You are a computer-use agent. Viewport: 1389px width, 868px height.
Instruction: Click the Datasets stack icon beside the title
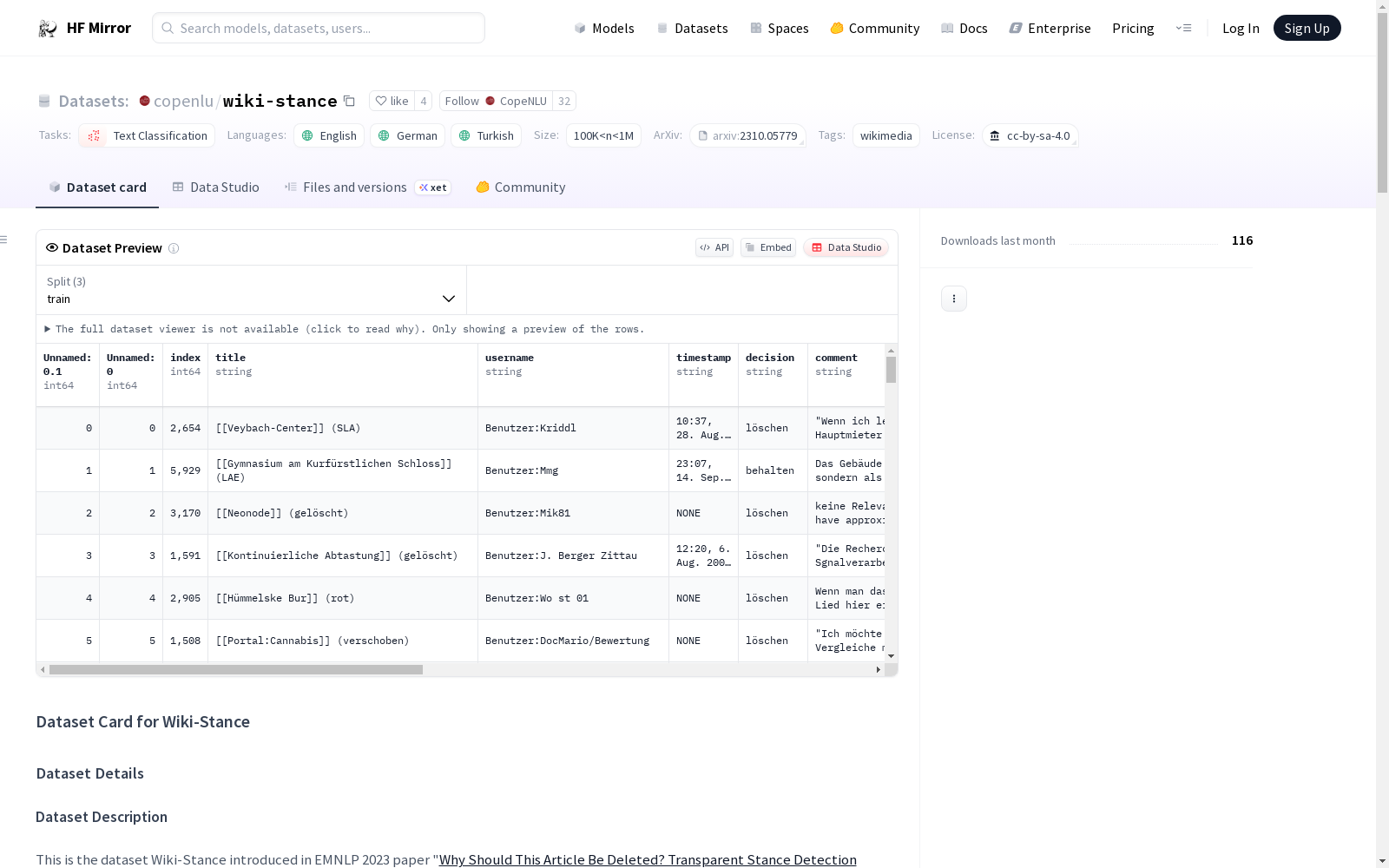coord(44,101)
